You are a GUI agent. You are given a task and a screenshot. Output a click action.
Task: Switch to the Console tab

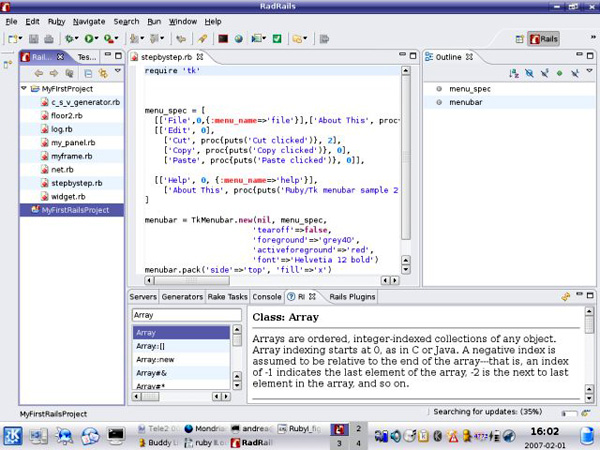267,297
